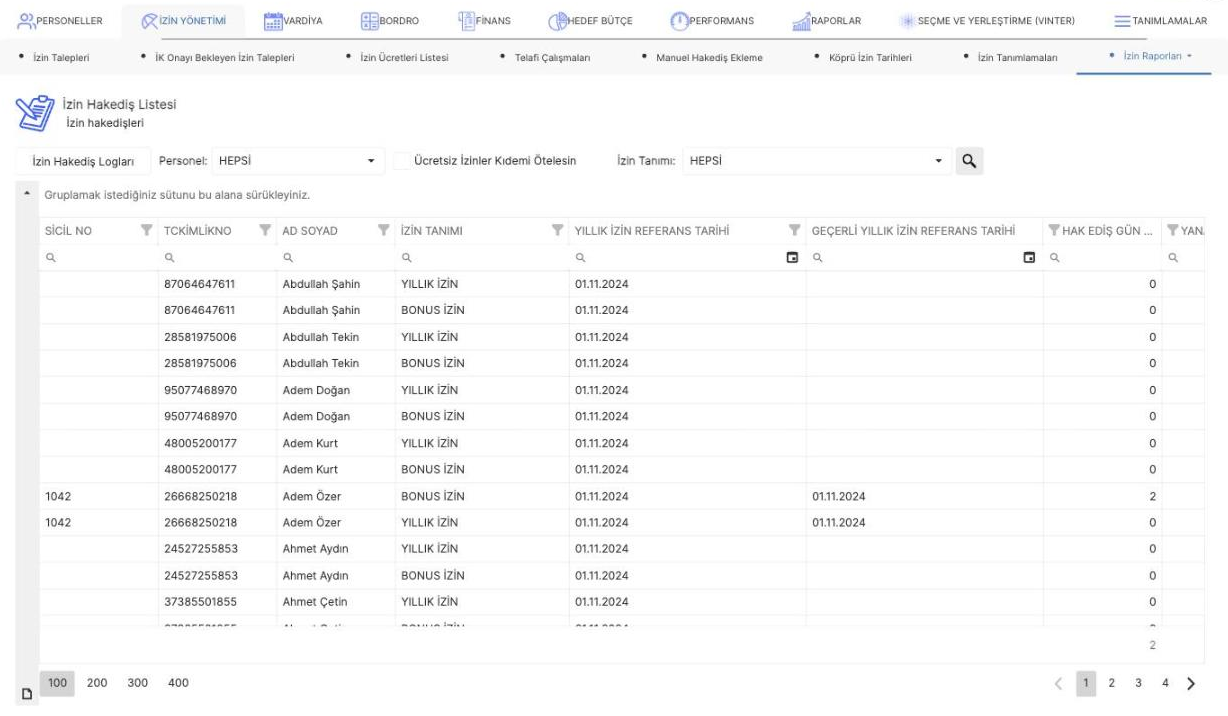Go to the next page arrow
The image size is (1228, 716).
coord(1191,683)
